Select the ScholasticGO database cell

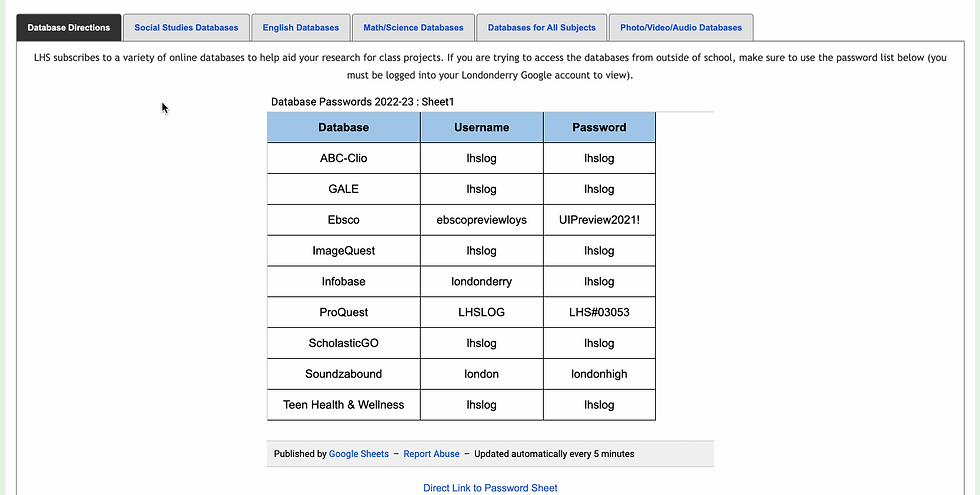click(x=344, y=343)
